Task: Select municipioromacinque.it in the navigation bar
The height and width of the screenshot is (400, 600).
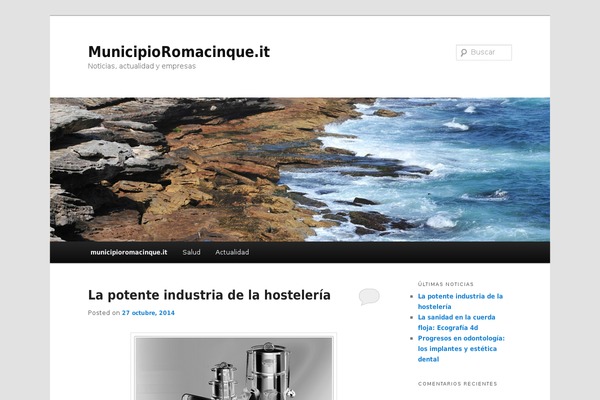Action: pyautogui.click(x=129, y=252)
